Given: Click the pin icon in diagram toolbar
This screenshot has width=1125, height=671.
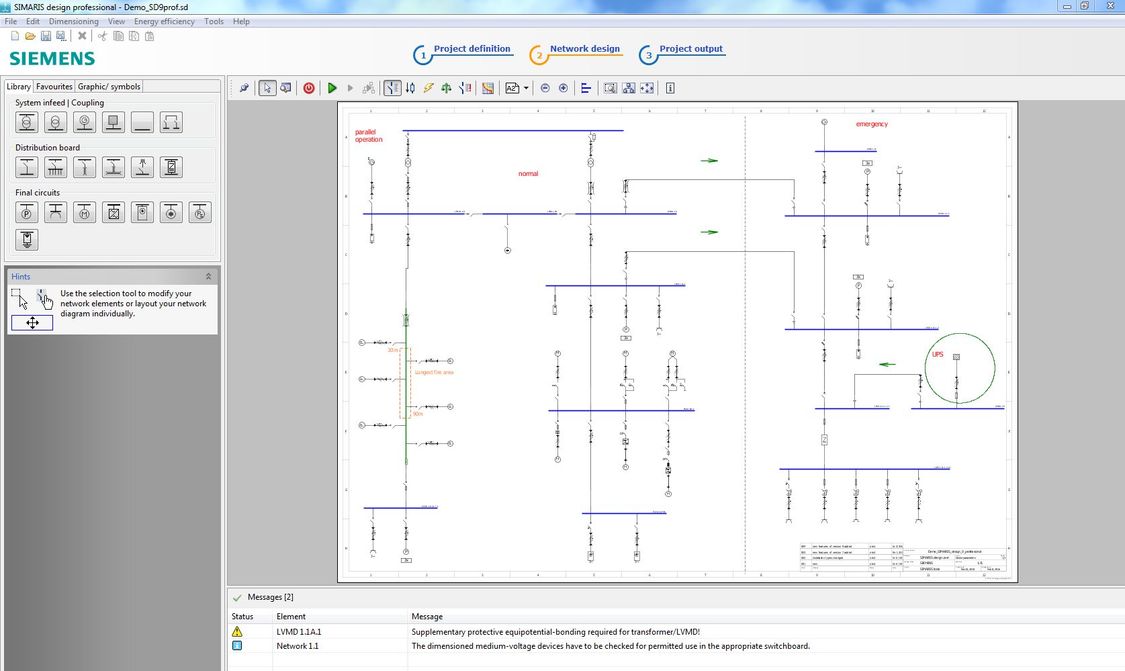Looking at the screenshot, I should [x=244, y=88].
